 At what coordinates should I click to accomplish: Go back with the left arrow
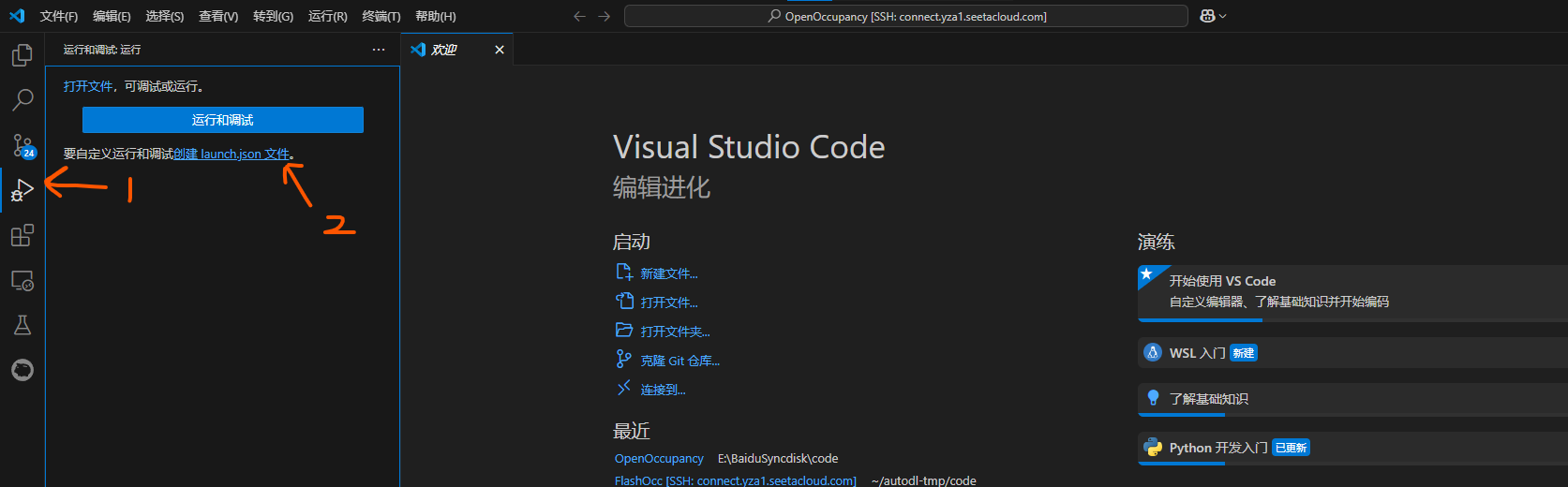tap(579, 16)
